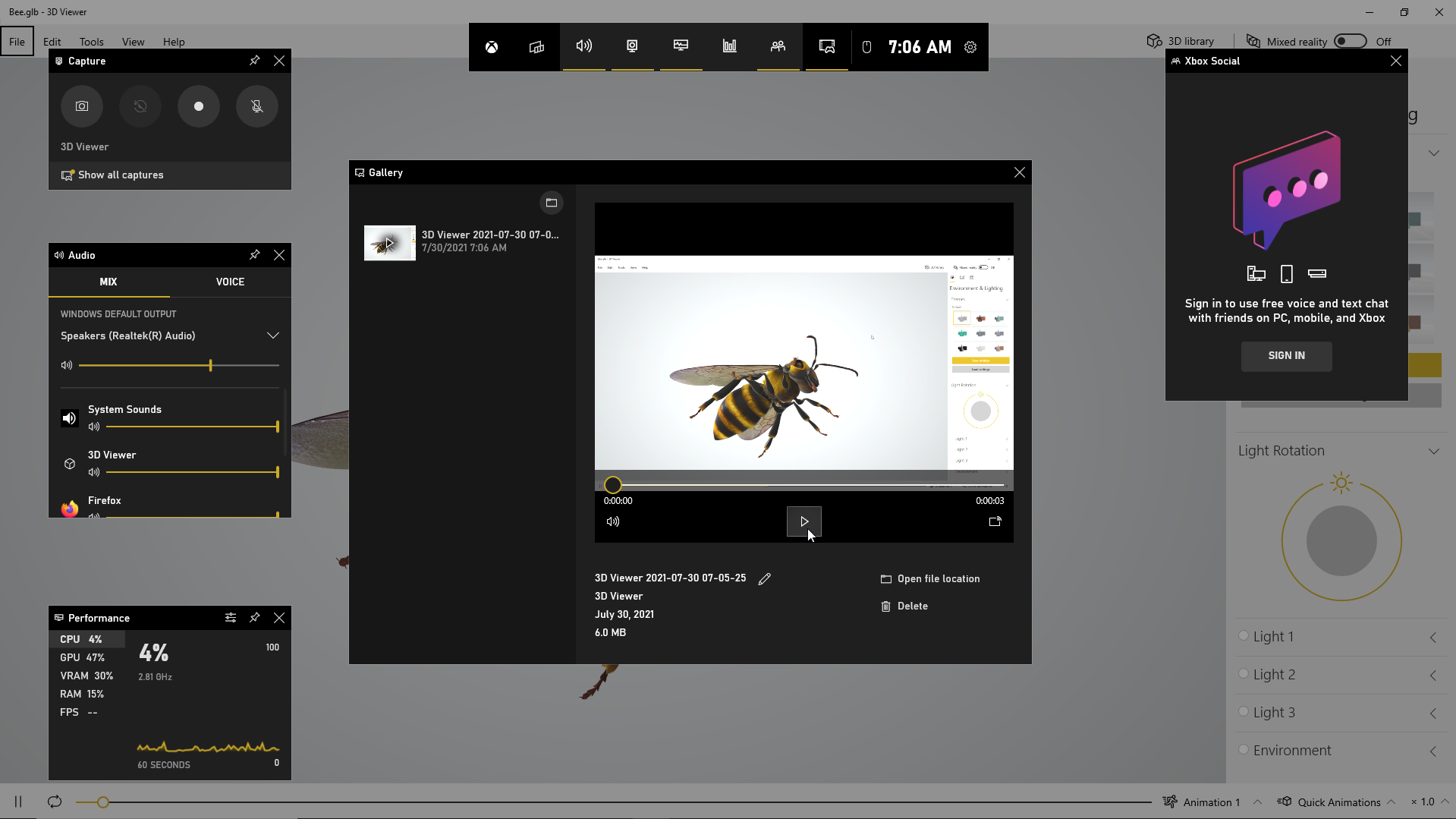Expand Environment settings chevron
The width and height of the screenshot is (1456, 819).
(1433, 751)
